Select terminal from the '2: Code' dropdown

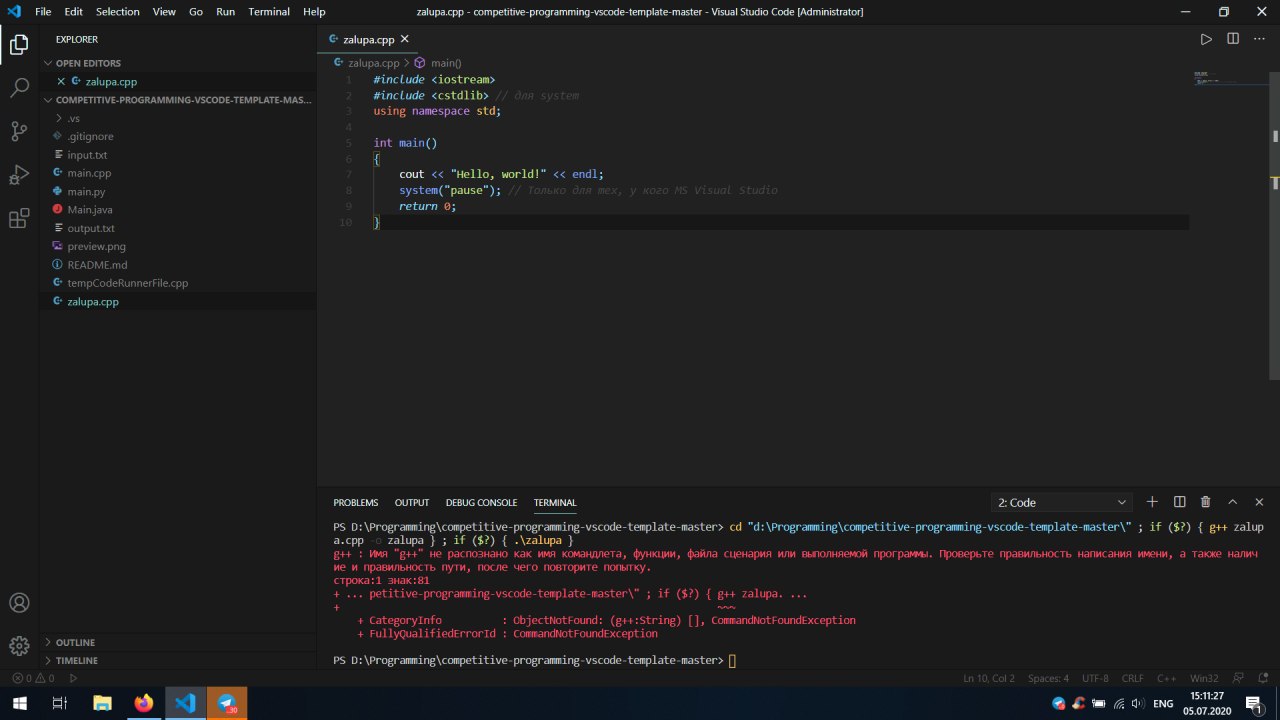pyautogui.click(x=1062, y=502)
